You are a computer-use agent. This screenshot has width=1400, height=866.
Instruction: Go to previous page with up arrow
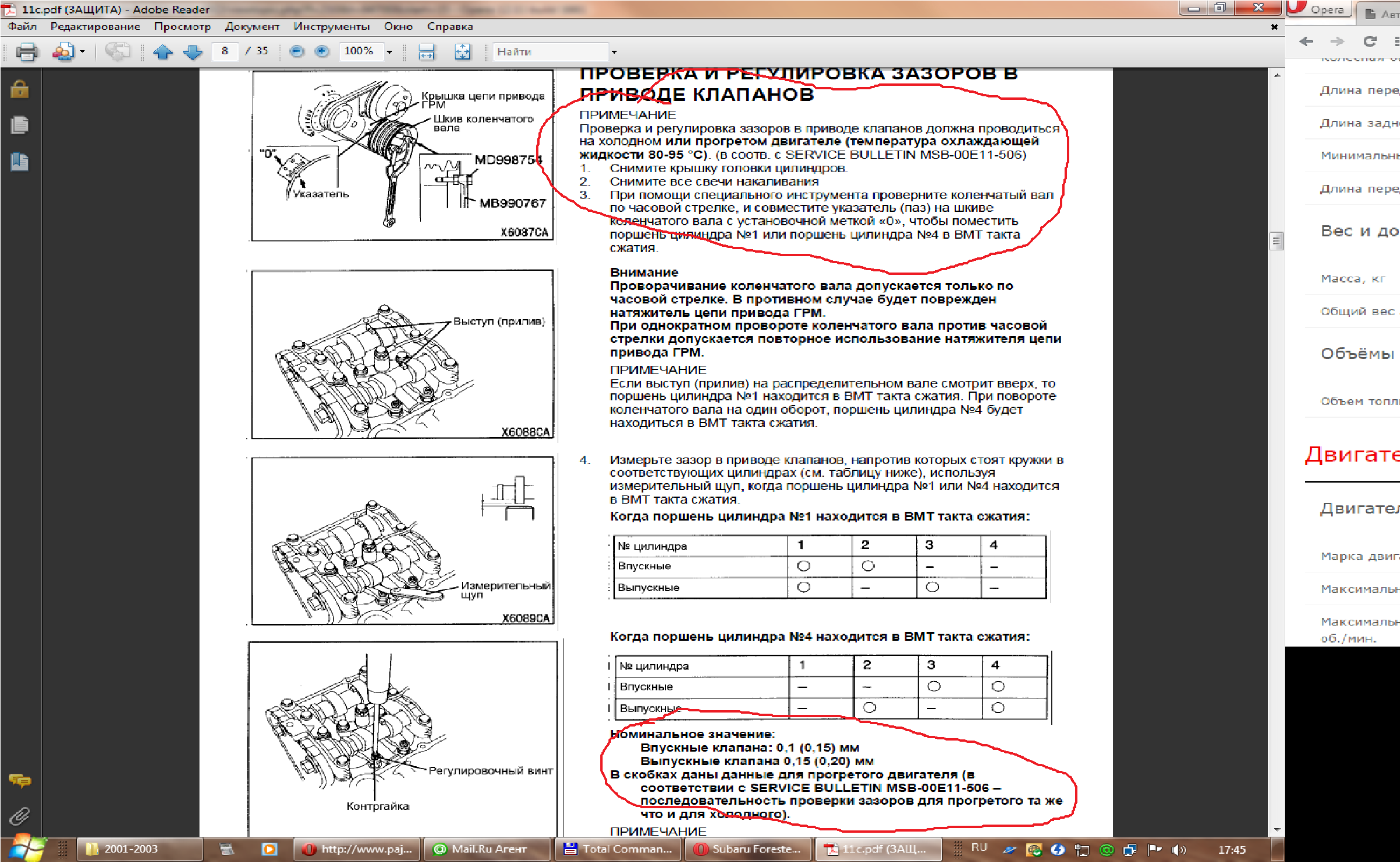(163, 52)
